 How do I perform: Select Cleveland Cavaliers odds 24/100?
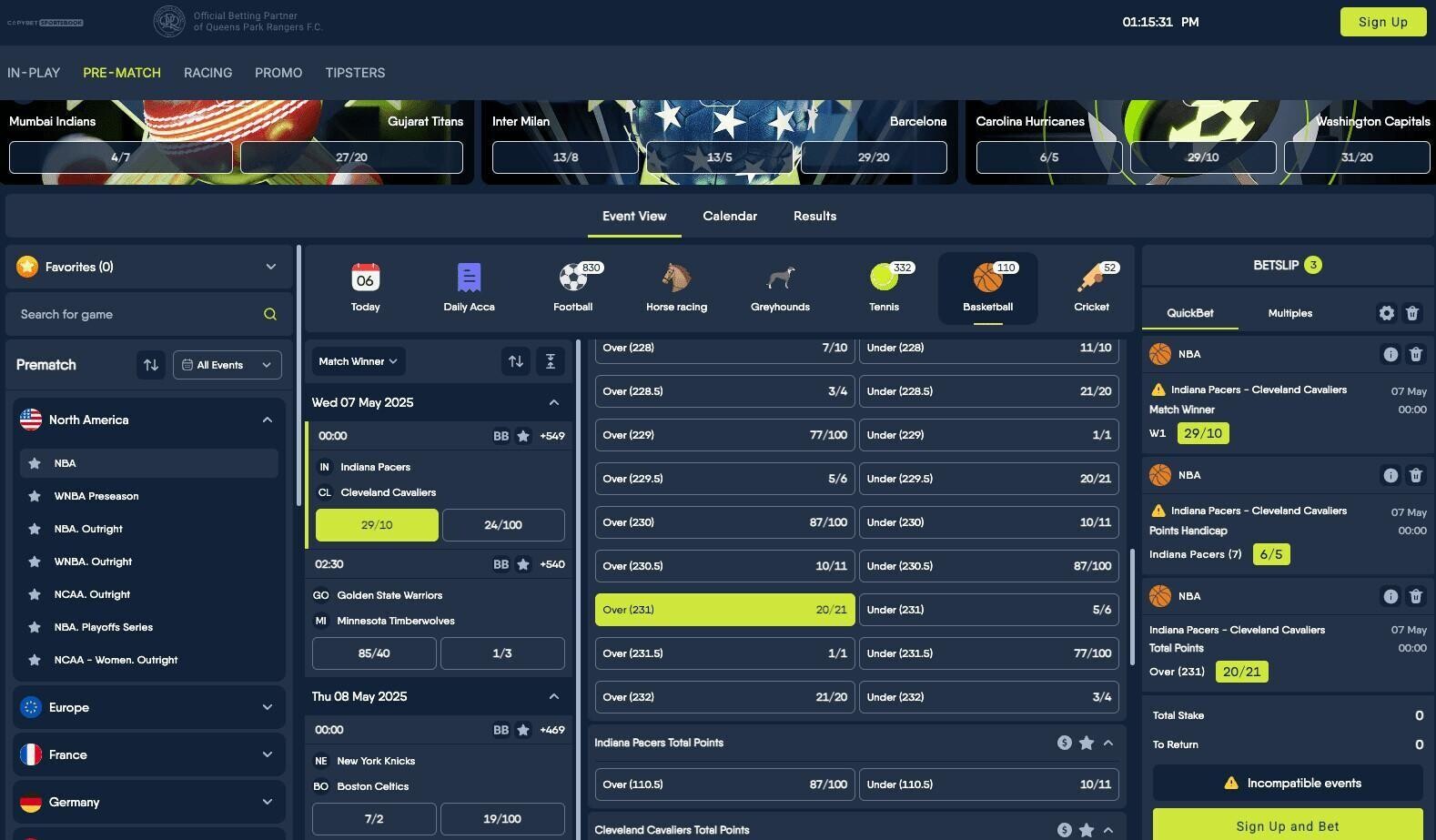tap(503, 525)
